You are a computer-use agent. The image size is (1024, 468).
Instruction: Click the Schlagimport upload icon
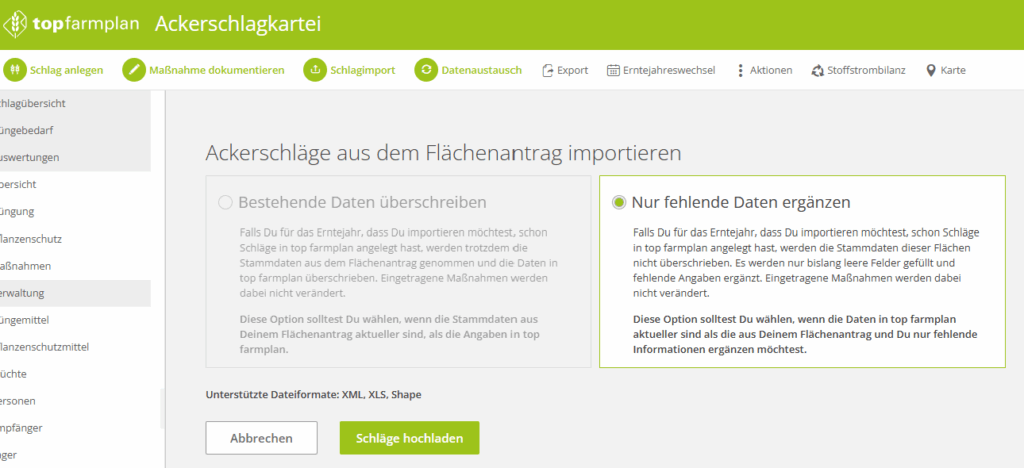coord(315,70)
